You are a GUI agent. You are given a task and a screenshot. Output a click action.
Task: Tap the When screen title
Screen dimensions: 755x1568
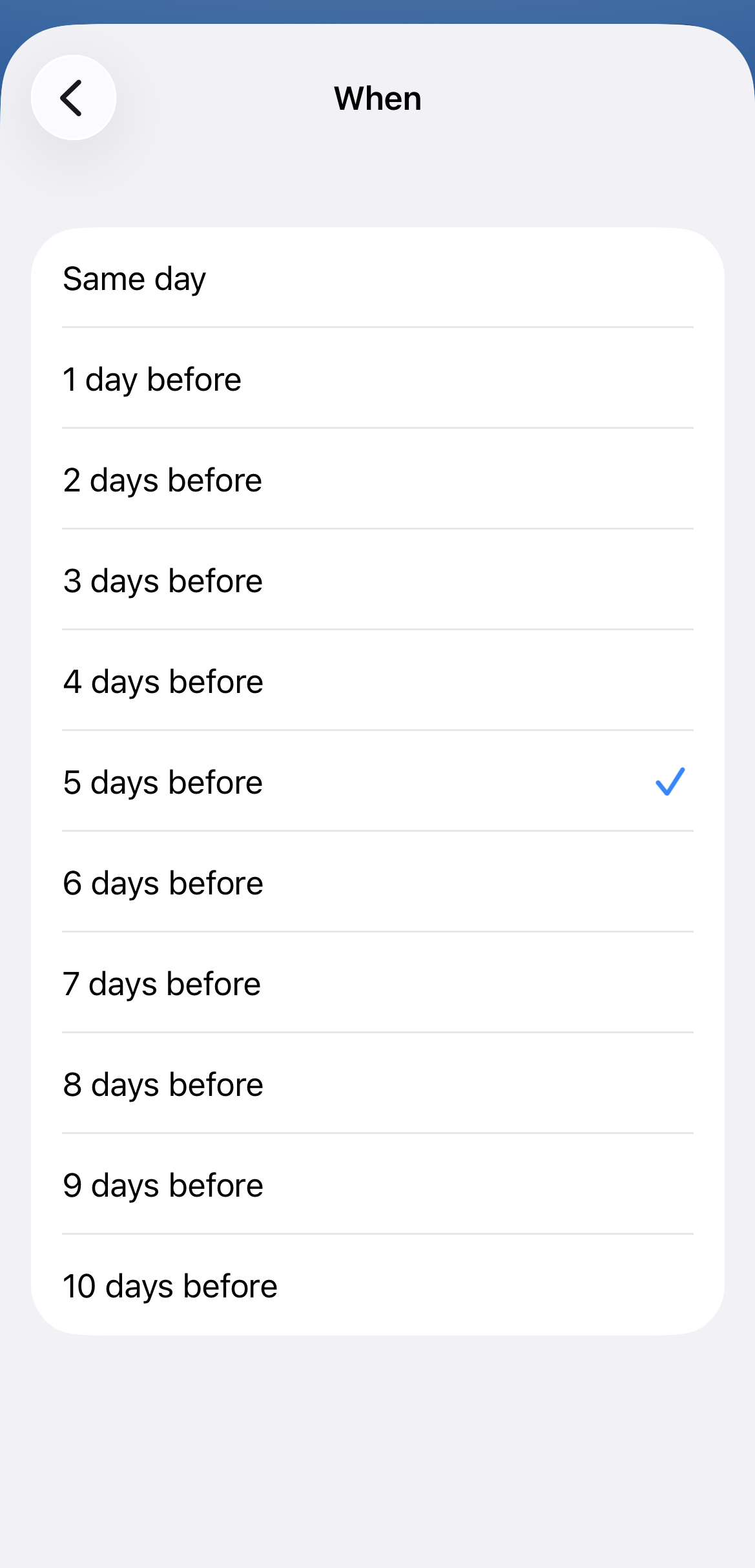pos(378,98)
